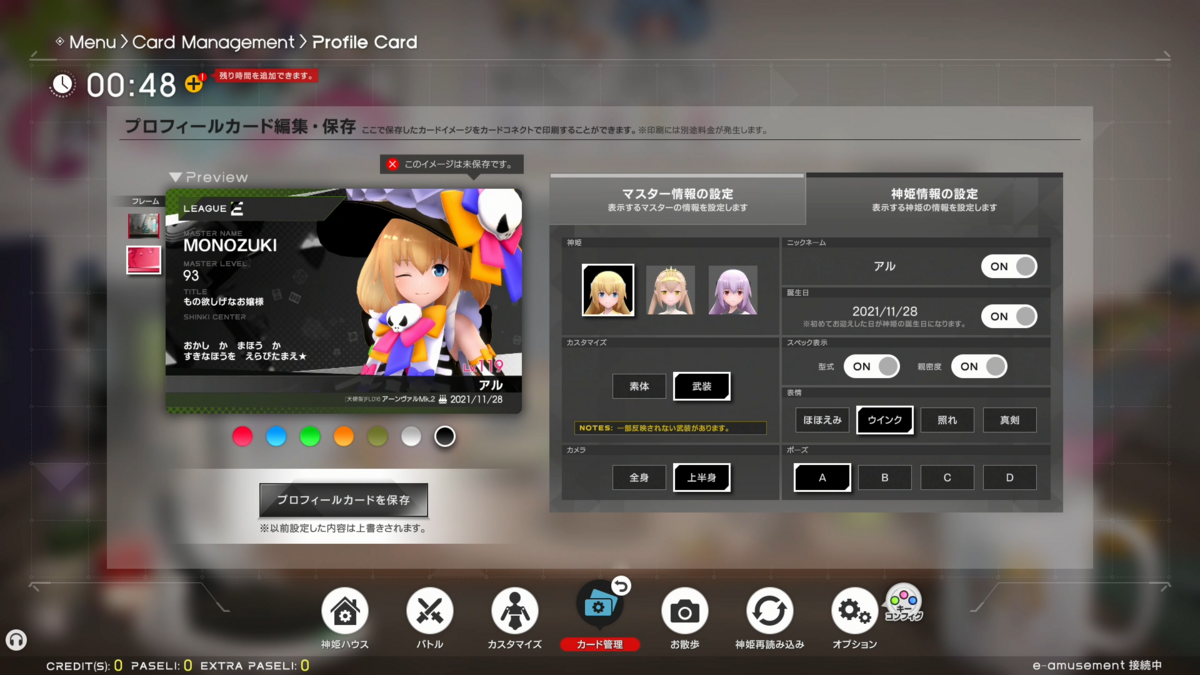The width and height of the screenshot is (1200, 675).
Task: Click the headphone icon at bottom left
Action: [x=16, y=640]
